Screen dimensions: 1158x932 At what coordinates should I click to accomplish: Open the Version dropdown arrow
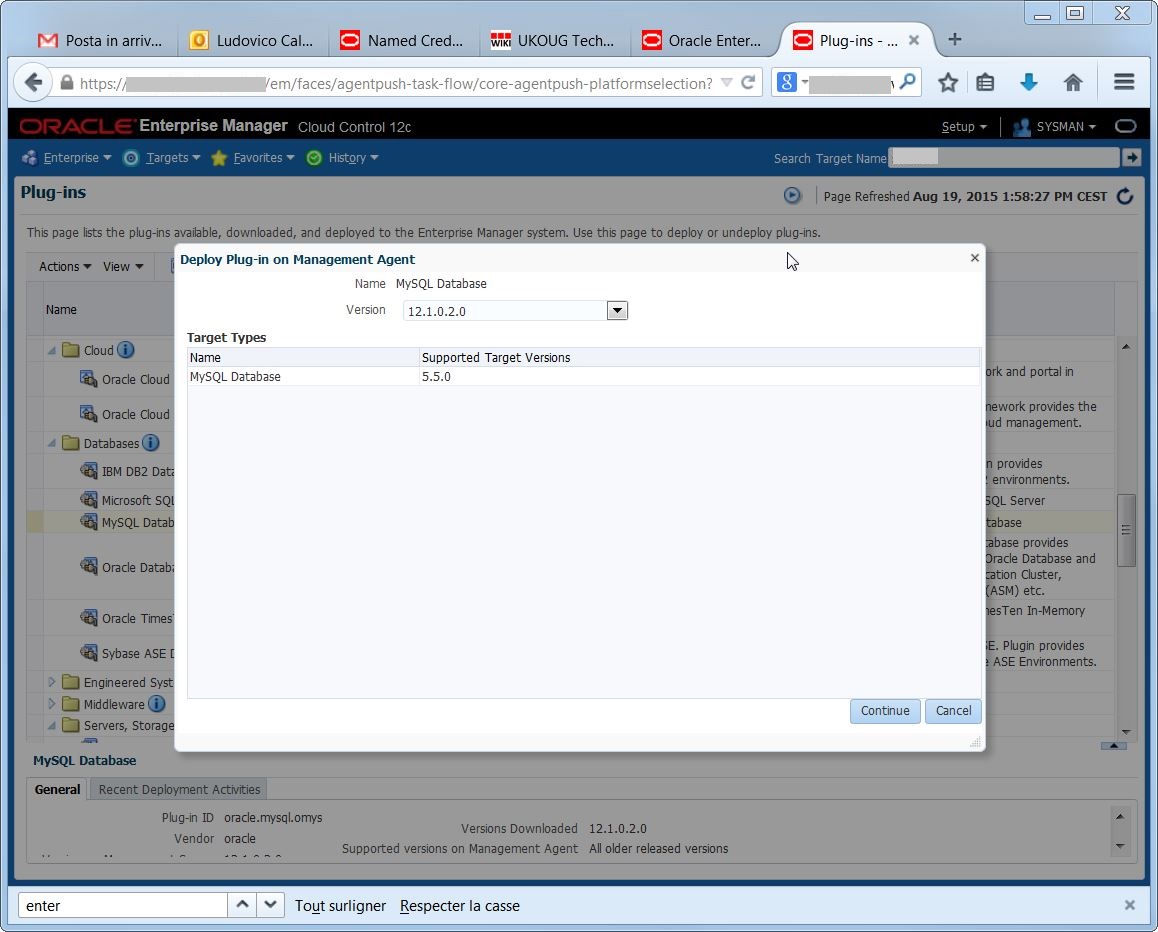[x=617, y=311]
